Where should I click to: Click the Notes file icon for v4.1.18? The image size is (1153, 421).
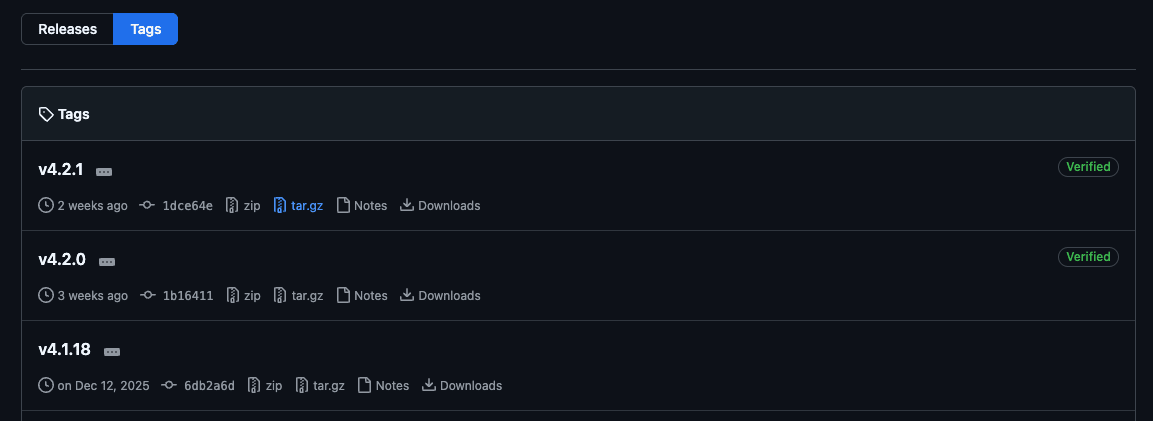click(x=365, y=386)
